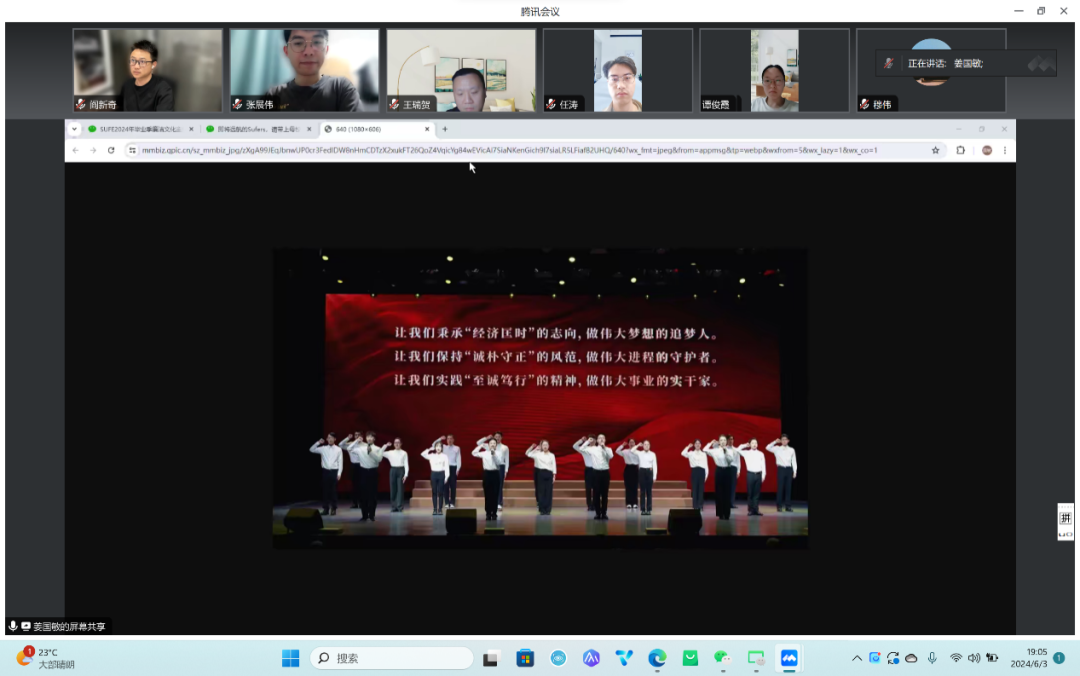Open WeChat from the taskbar
The height and width of the screenshot is (676, 1080).
pos(723,658)
